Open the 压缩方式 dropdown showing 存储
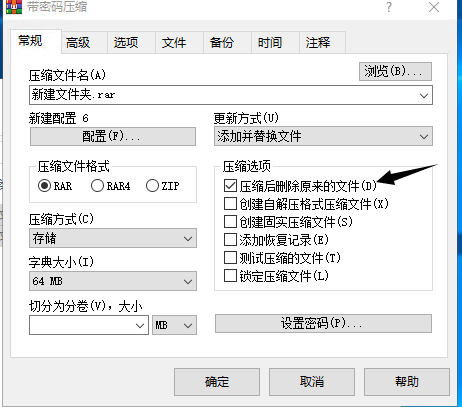 (x=113, y=238)
